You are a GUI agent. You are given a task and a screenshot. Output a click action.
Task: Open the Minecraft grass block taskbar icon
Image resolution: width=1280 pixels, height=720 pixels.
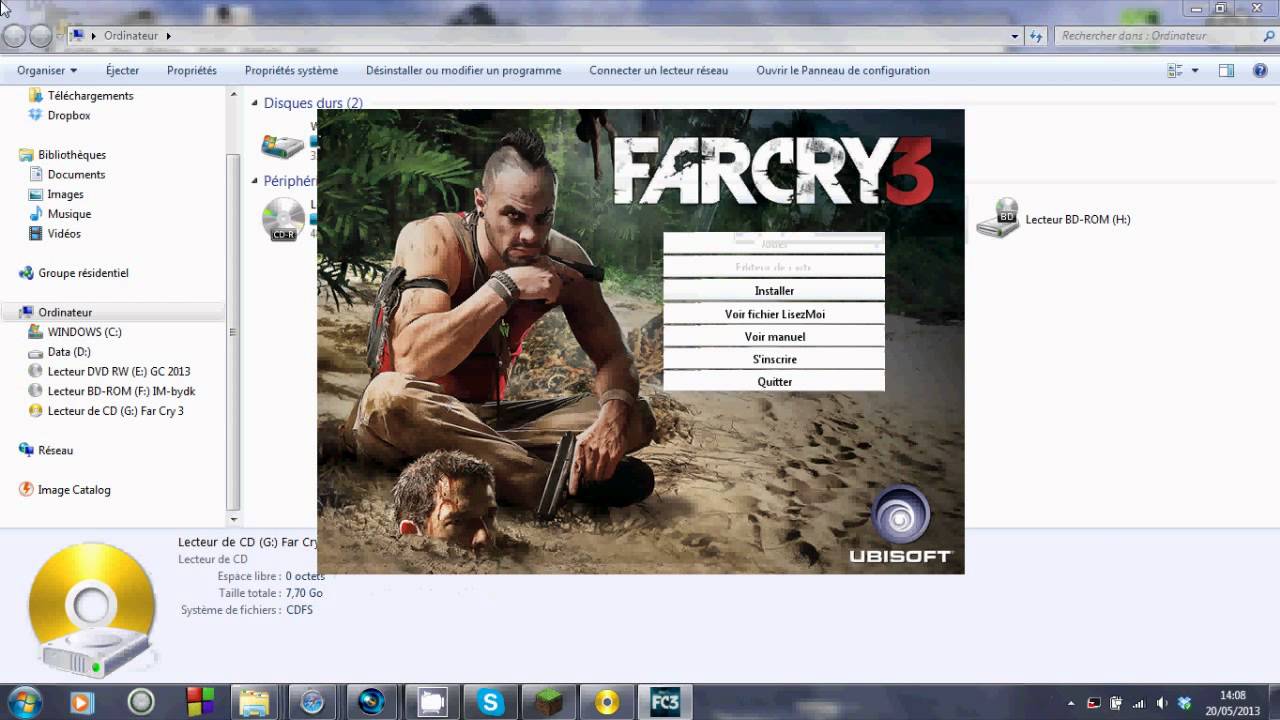click(x=549, y=703)
